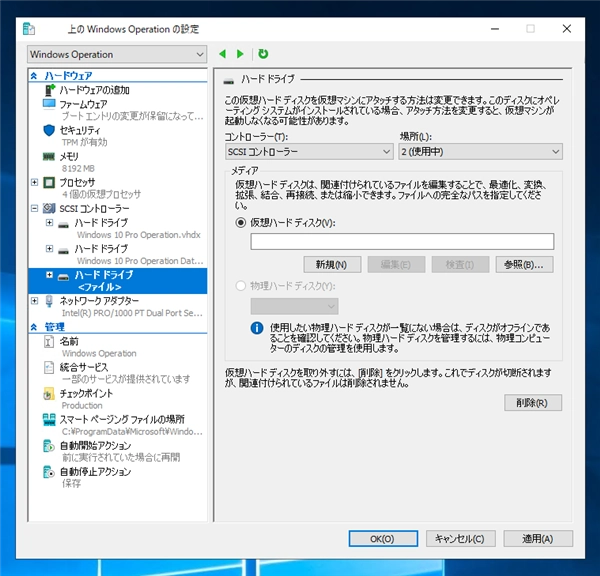Go to the next settings page with the forward arrow
The height and width of the screenshot is (576, 600).
click(x=240, y=54)
